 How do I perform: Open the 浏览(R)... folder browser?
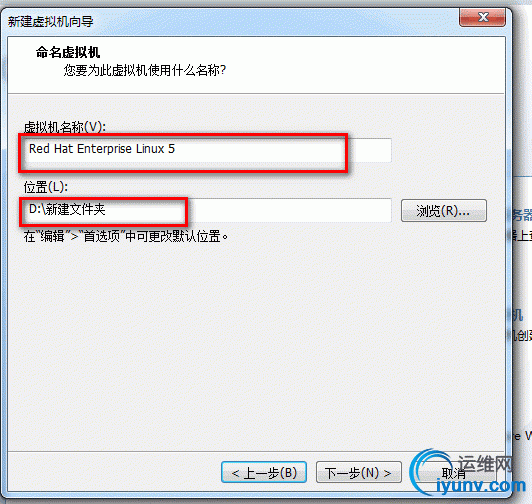[444, 211]
